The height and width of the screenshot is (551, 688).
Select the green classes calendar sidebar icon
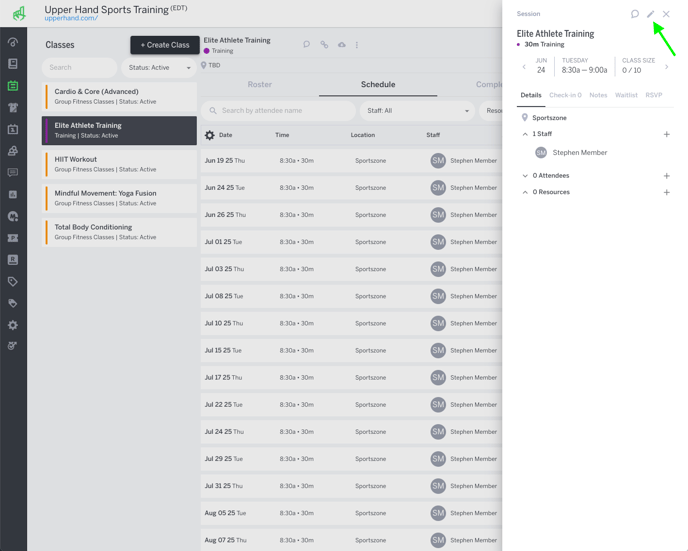pos(13,86)
